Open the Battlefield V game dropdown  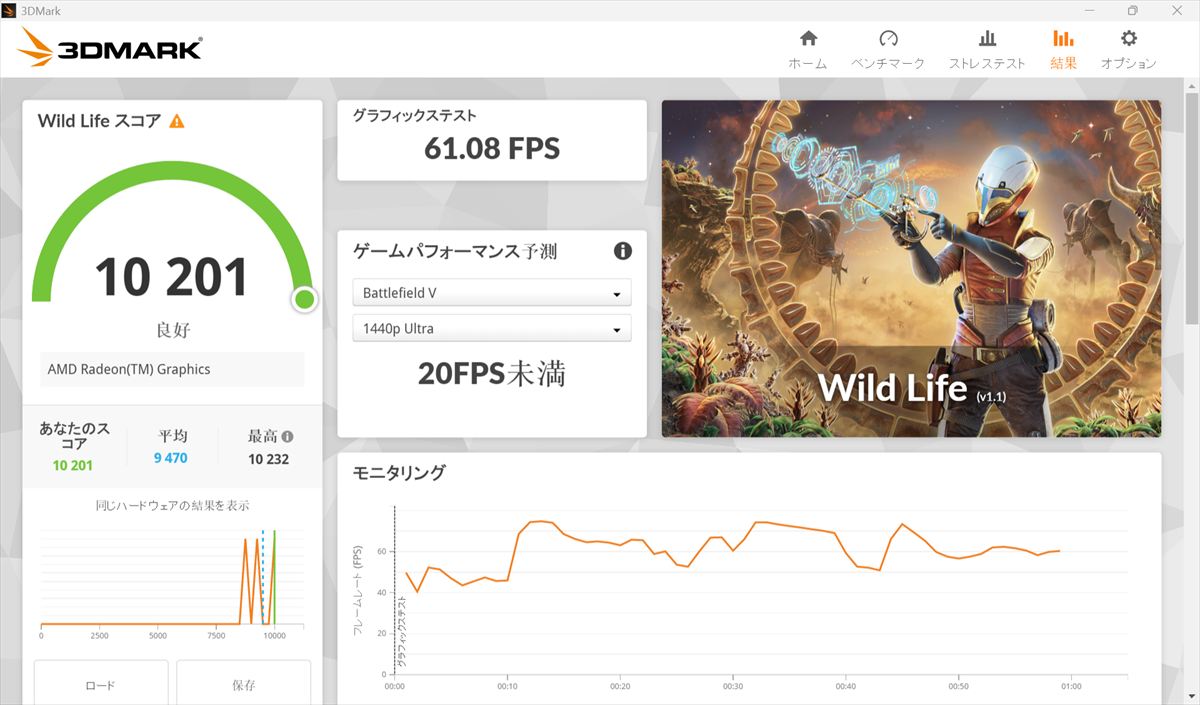(x=491, y=293)
